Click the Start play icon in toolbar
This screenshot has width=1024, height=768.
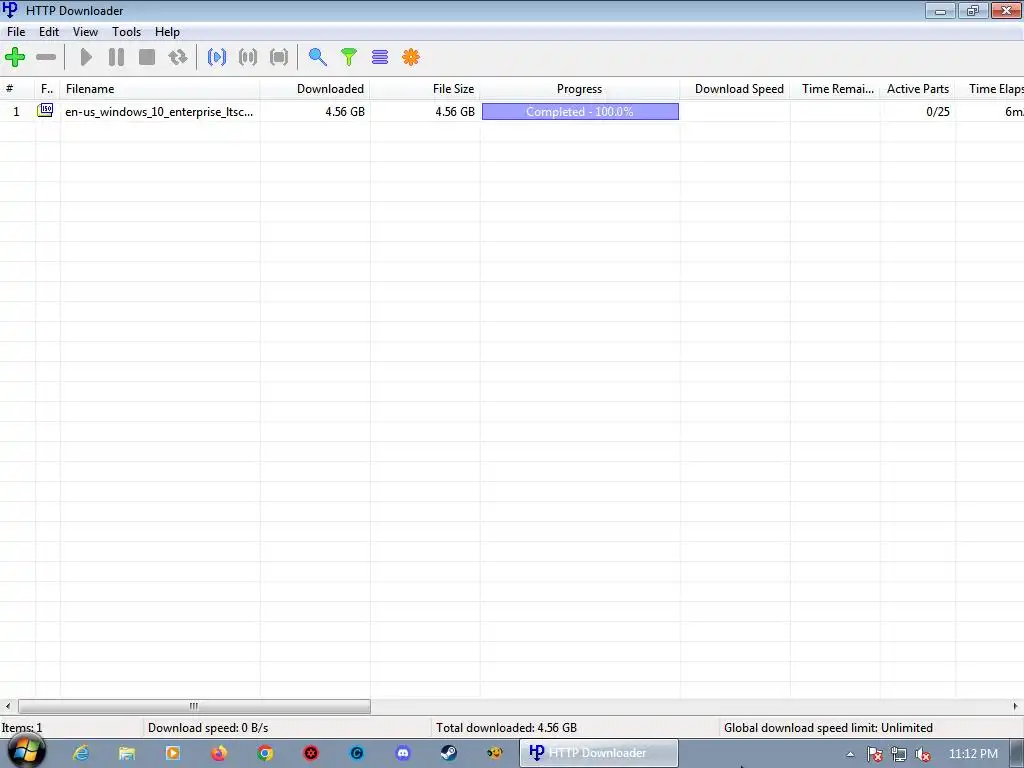tap(86, 57)
